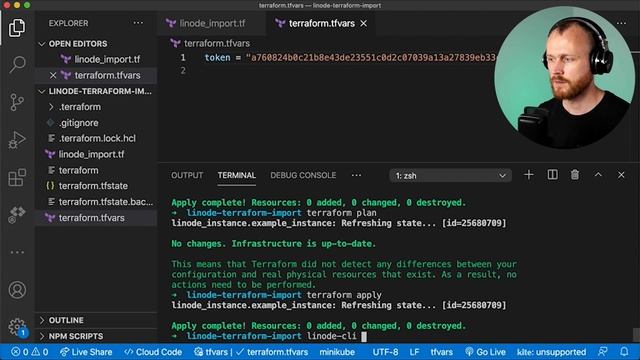Screen dimensions: 640x360
Task: Collapse the LINODE-TERRAFORM-IM... folder section
Action: pos(100,91)
